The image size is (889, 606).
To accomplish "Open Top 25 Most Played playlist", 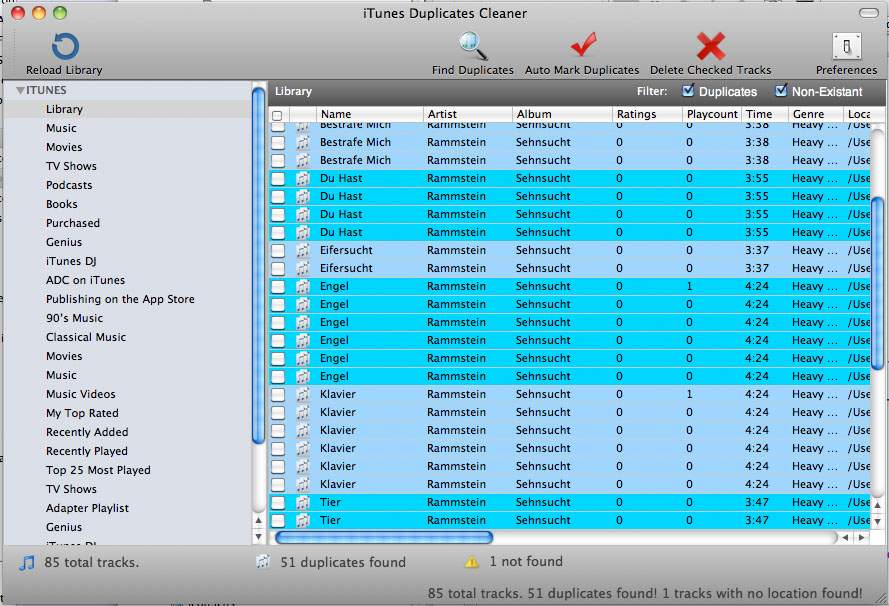I will [98, 470].
